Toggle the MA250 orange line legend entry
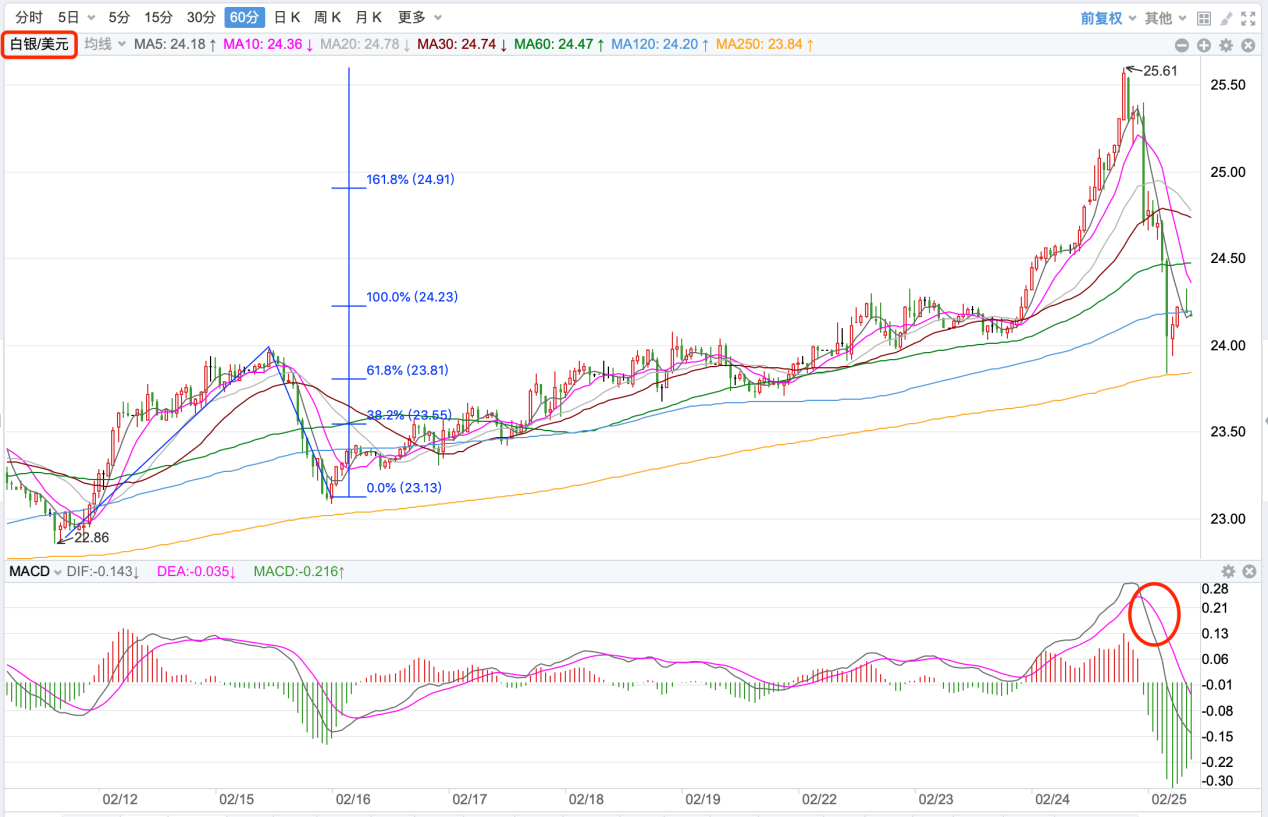This screenshot has width=1268, height=817. click(764, 45)
